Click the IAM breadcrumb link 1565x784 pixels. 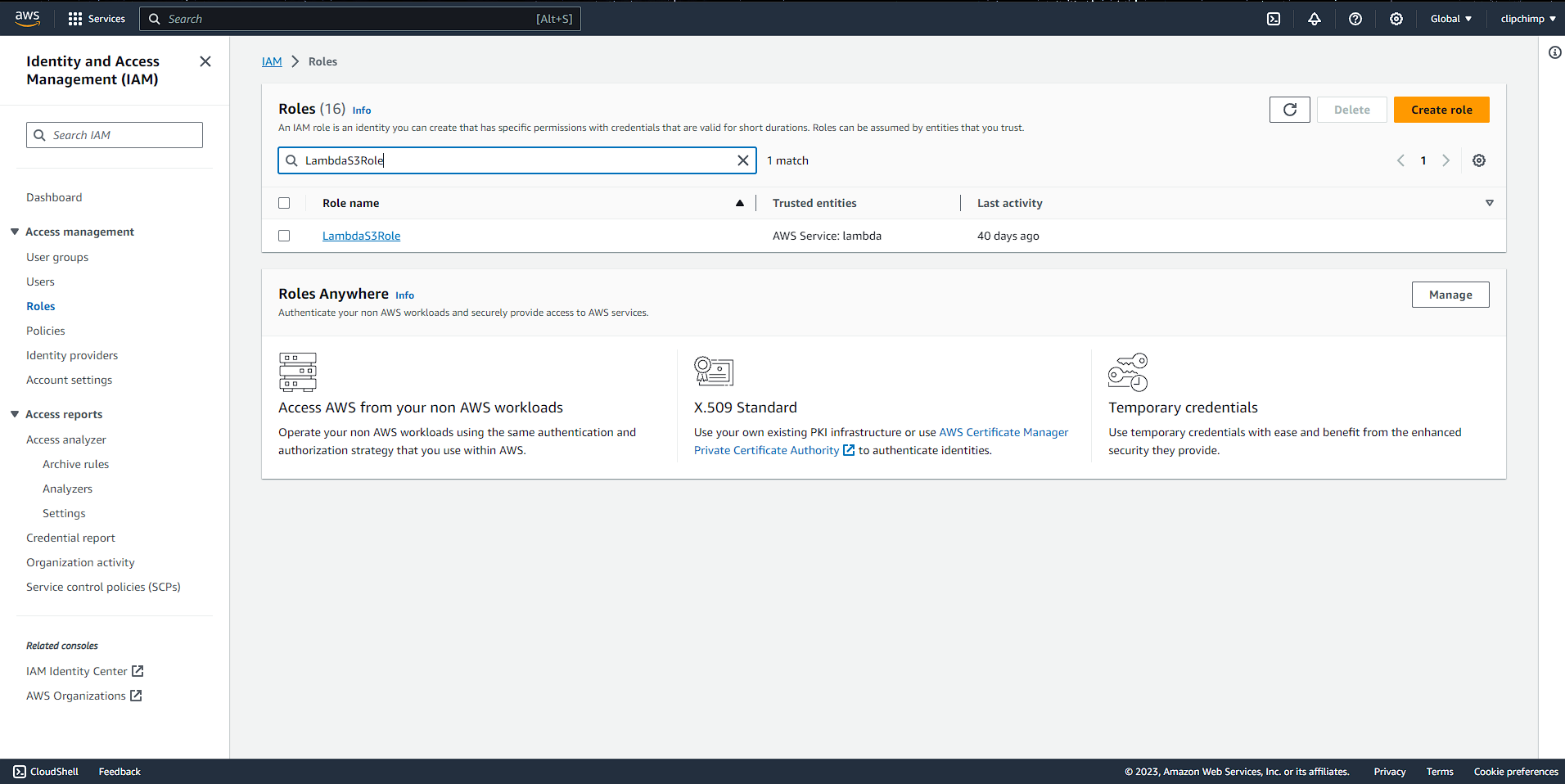(x=272, y=61)
